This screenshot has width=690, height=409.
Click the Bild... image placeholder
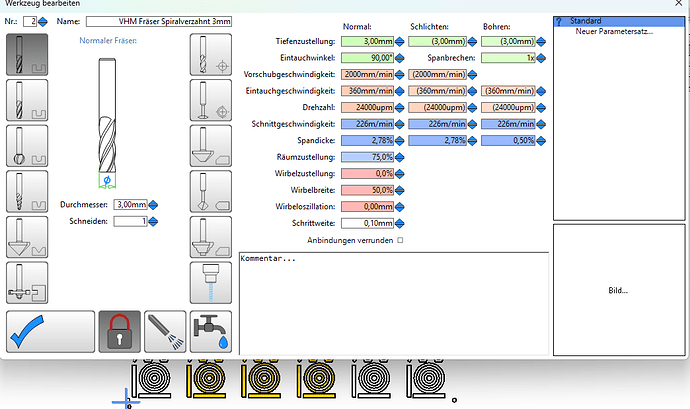click(x=618, y=291)
